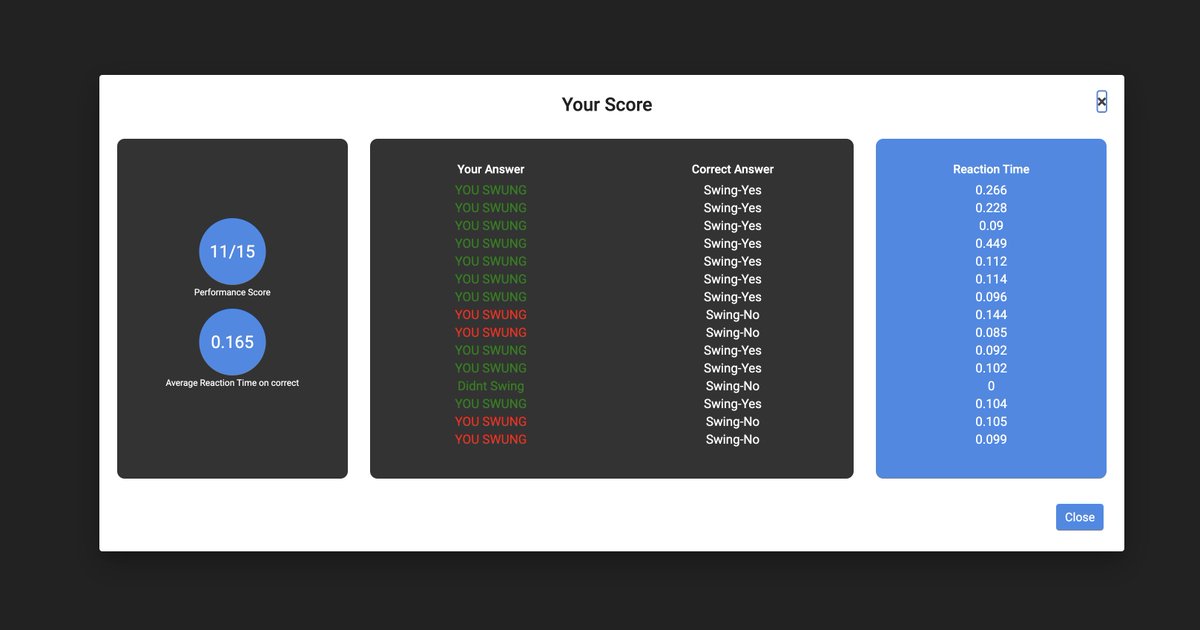Select reaction time value 0.114

coord(991,279)
